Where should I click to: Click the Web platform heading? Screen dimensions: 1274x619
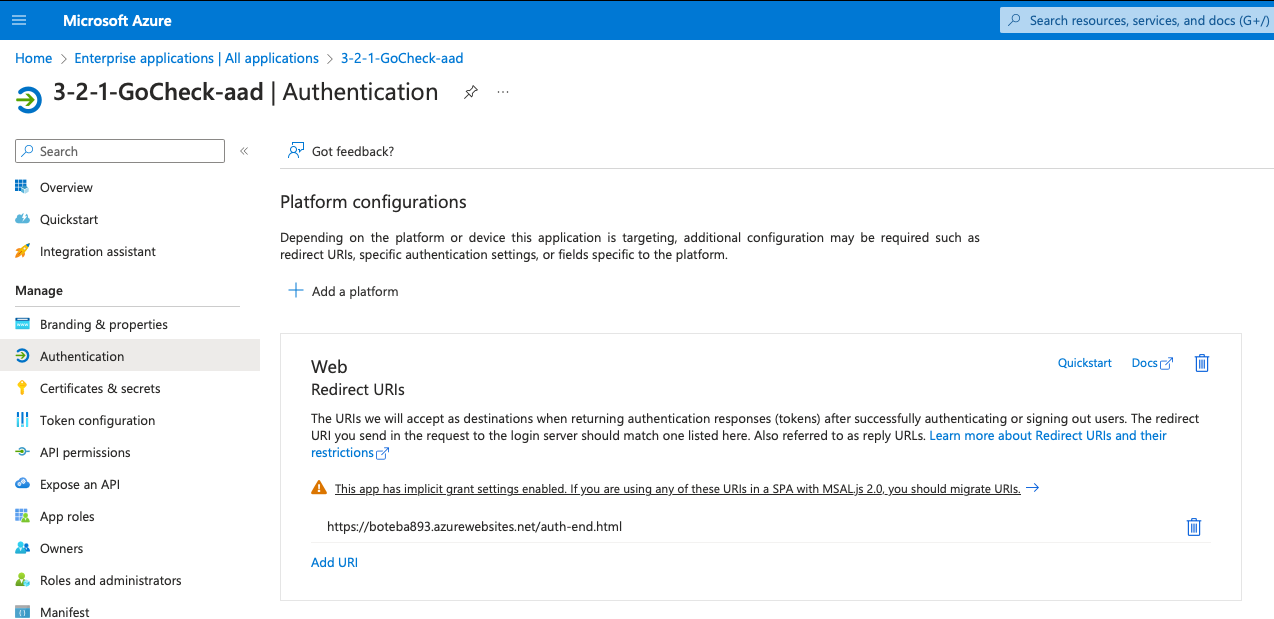329,367
